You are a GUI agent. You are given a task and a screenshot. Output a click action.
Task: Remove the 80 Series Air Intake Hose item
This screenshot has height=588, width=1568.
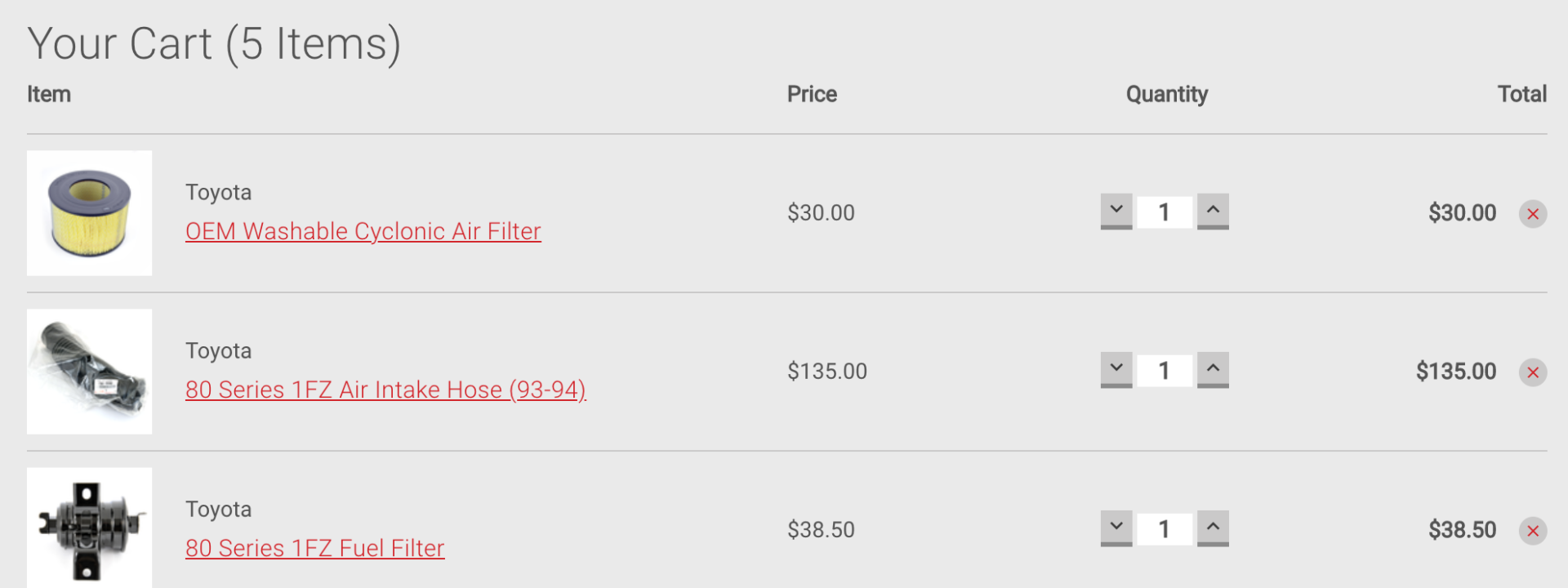(x=1533, y=372)
